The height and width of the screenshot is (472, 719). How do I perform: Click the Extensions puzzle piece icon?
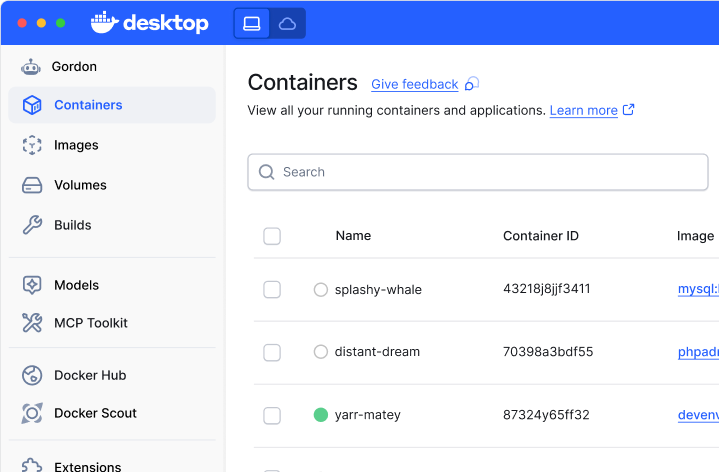pyautogui.click(x=32, y=465)
